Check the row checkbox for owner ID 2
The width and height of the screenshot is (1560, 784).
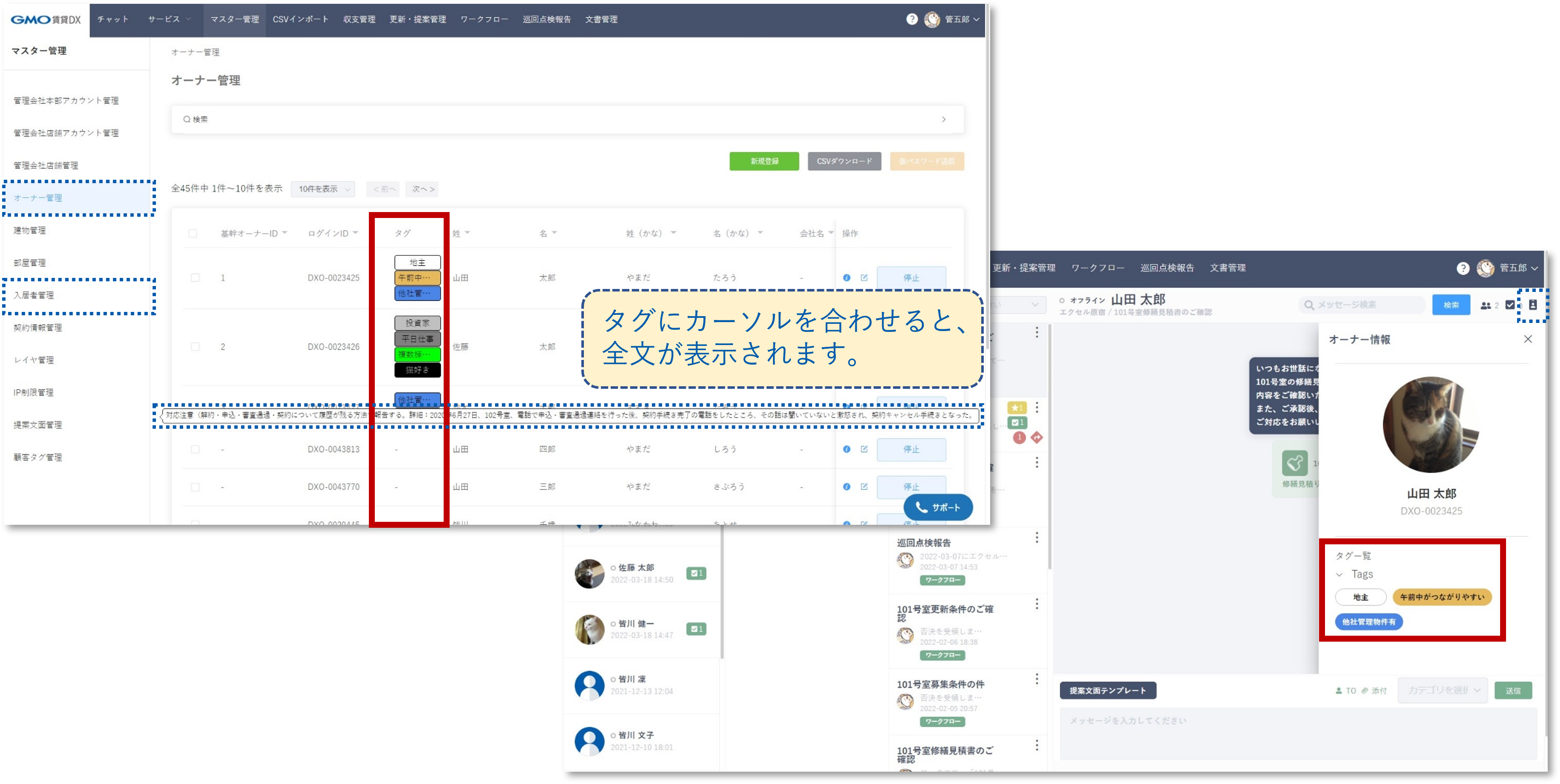[195, 347]
